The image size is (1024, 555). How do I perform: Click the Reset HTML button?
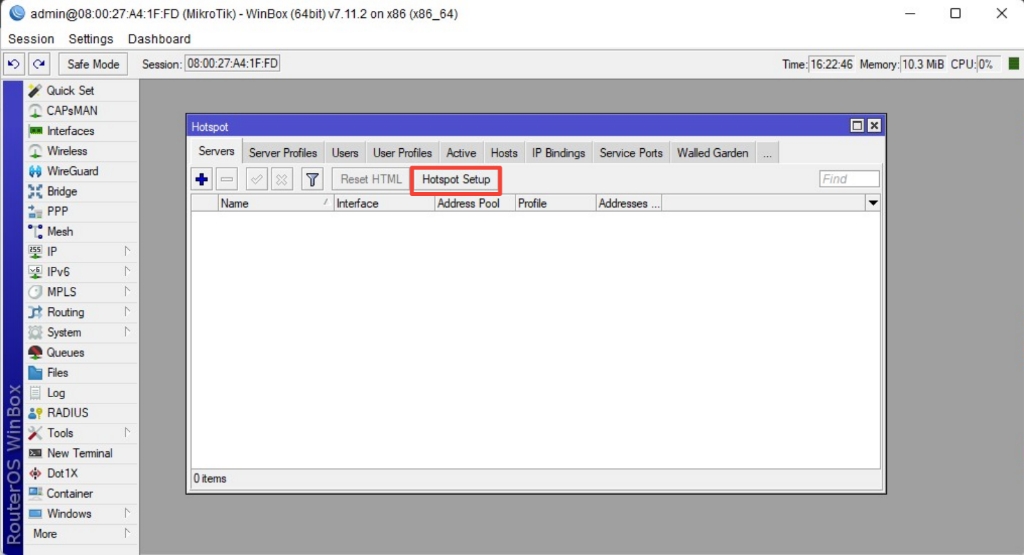tap(370, 180)
